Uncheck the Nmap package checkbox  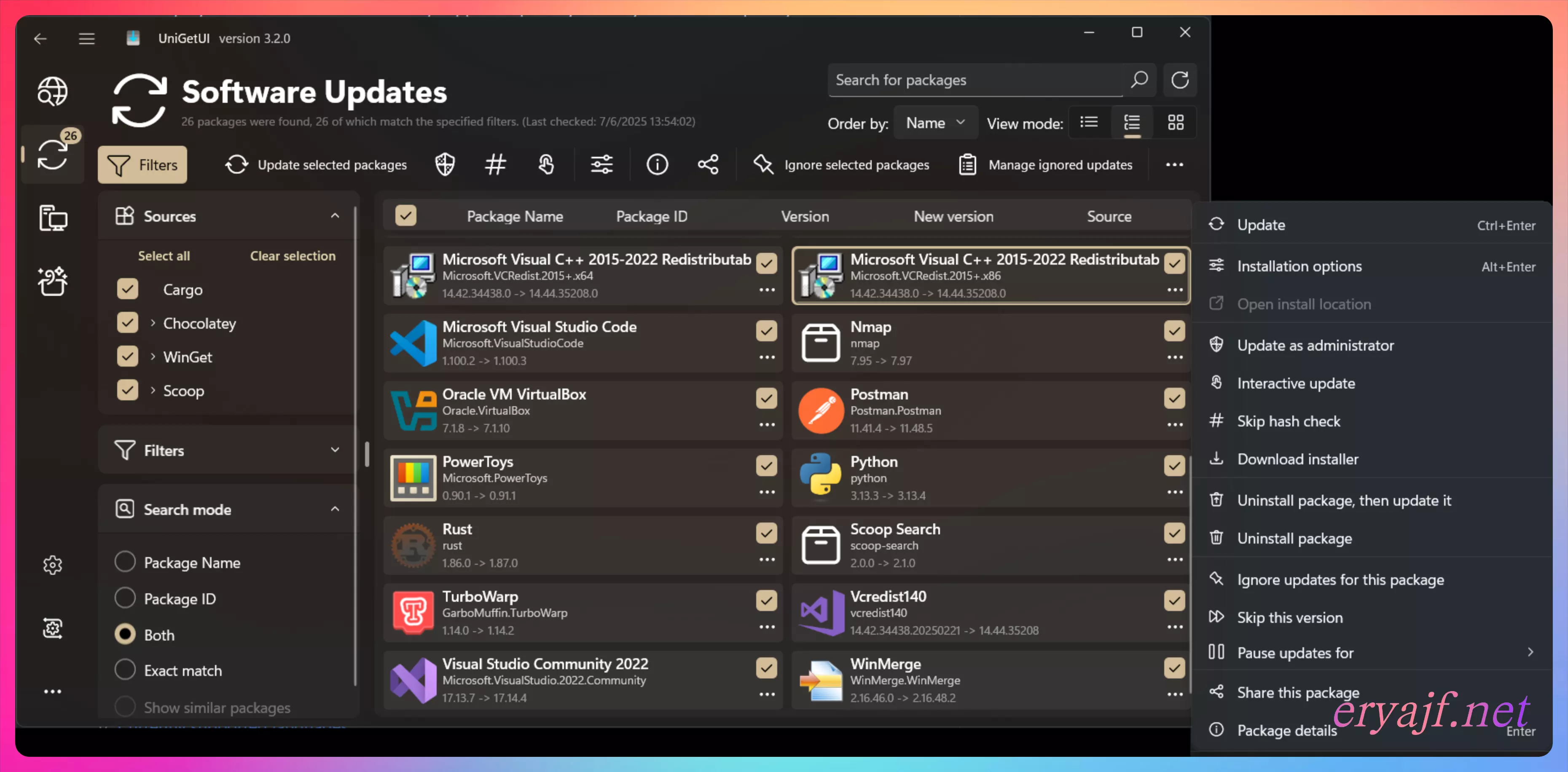click(x=1174, y=331)
